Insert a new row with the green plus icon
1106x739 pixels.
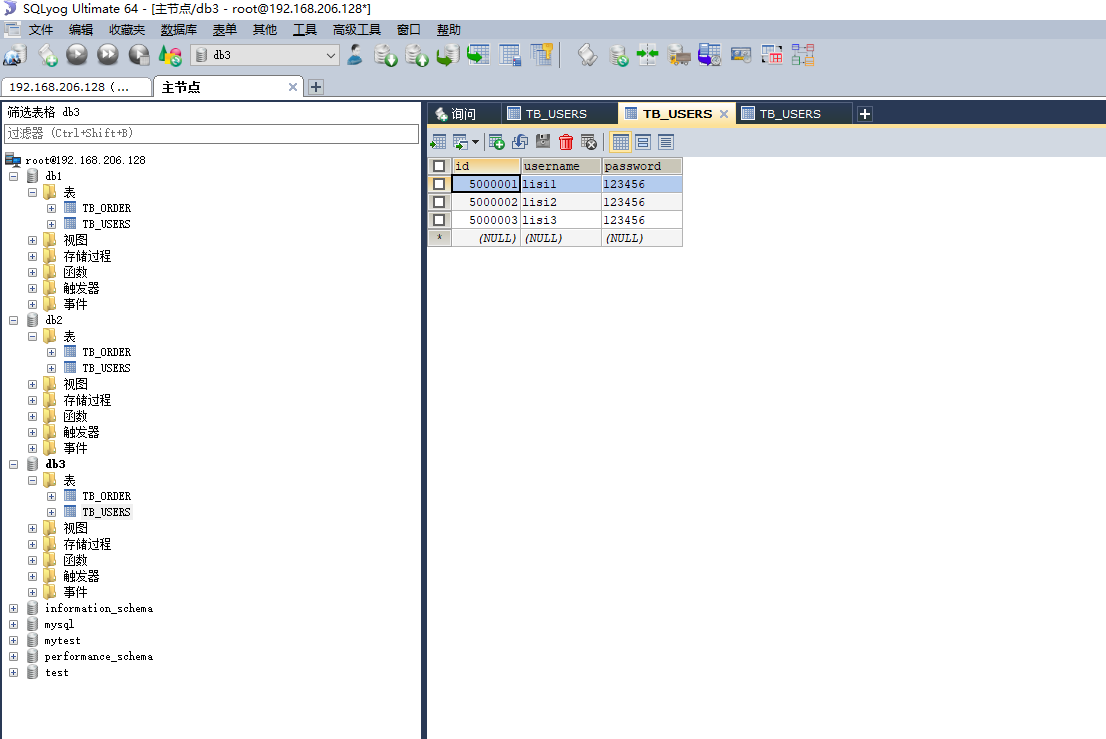click(497, 142)
